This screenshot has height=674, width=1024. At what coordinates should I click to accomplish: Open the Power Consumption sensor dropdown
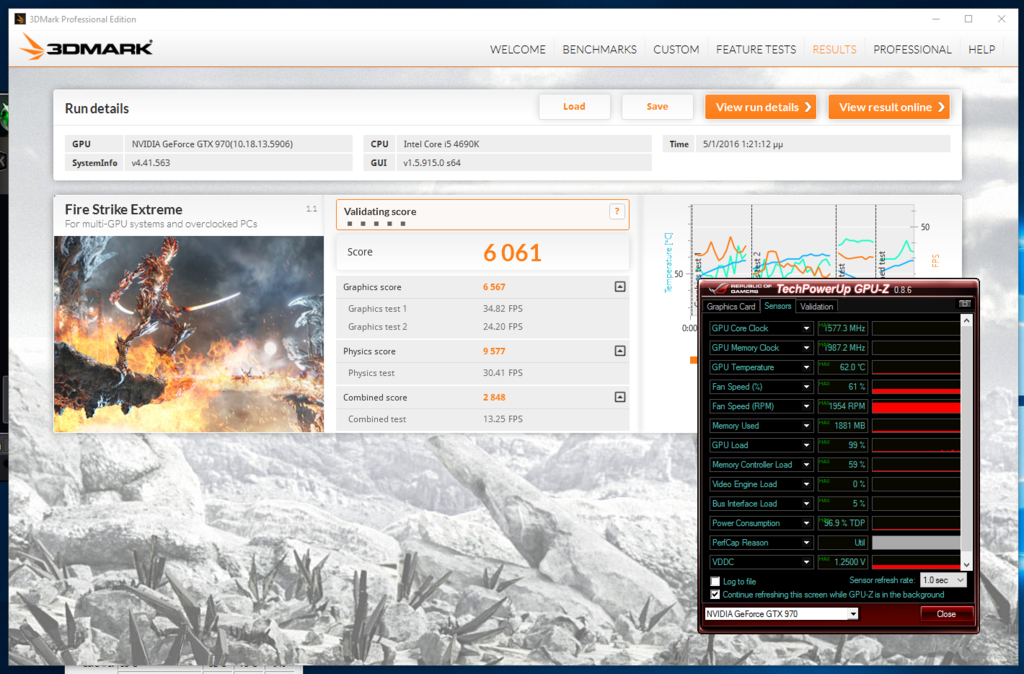pos(807,523)
